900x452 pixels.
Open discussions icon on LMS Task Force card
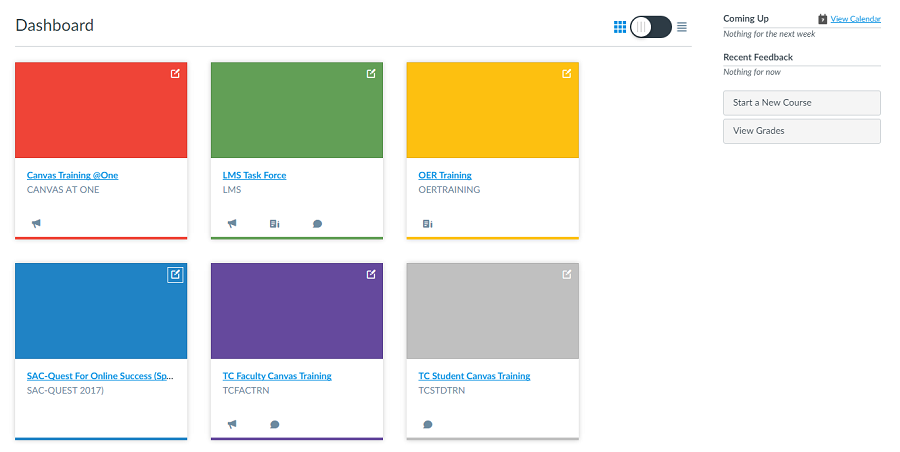317,224
